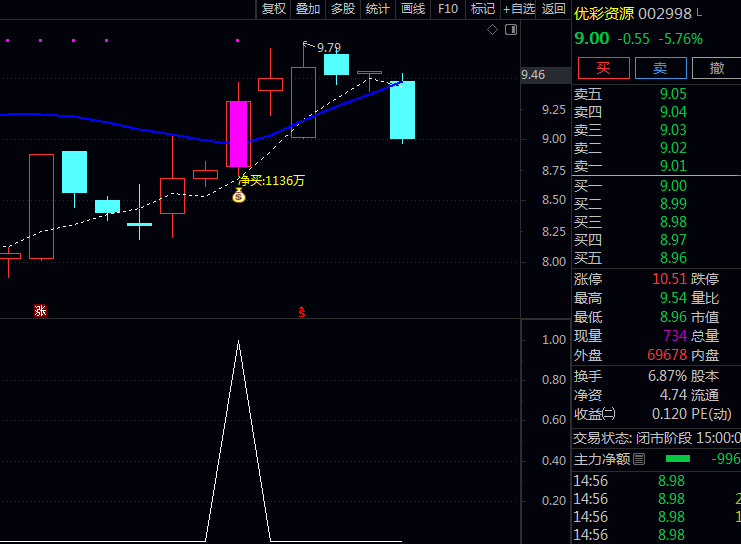Viewport: 741px width, 544px height.
Task: Click the 现量 value 734
Action: (x=675, y=336)
